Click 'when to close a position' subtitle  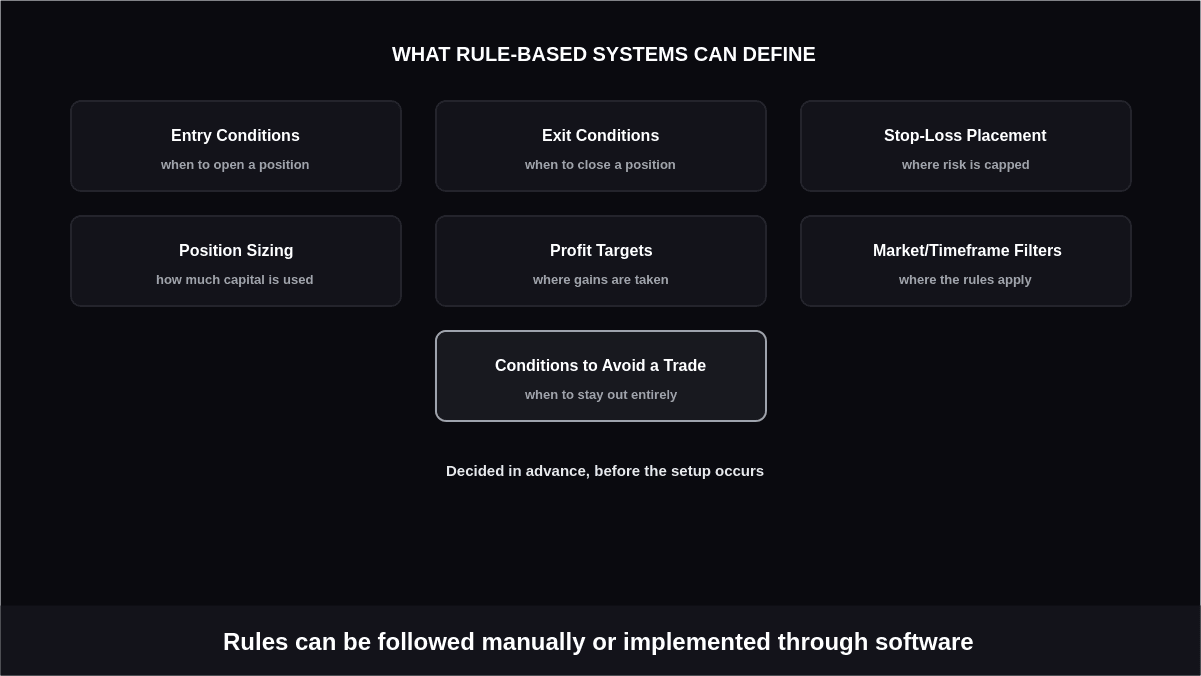(600, 165)
